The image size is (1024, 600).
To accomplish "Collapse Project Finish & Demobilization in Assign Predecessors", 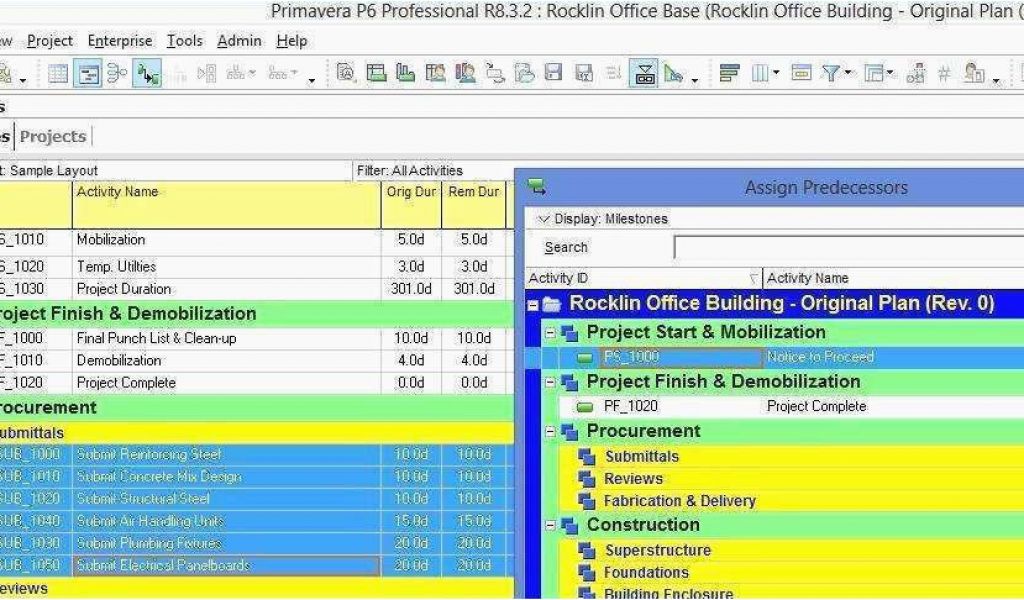I will tap(550, 382).
